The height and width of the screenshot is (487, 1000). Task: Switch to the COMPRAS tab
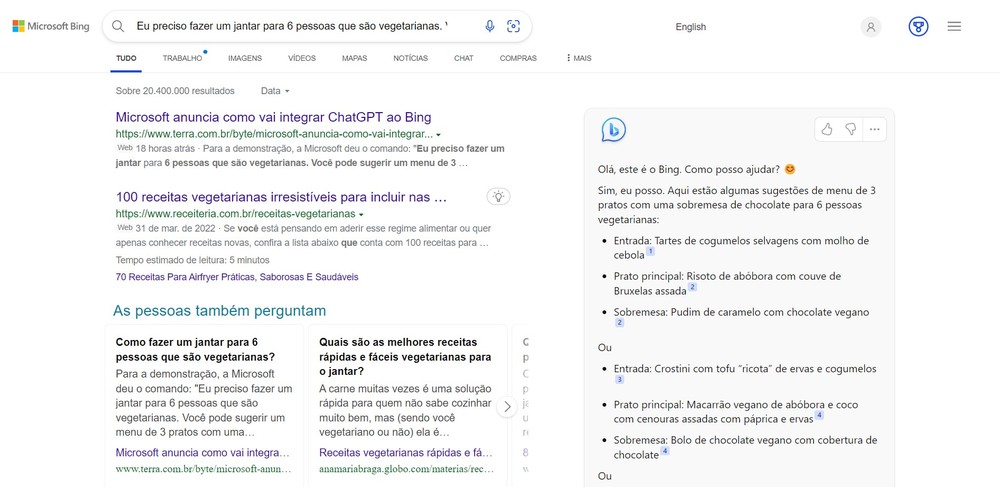click(x=518, y=58)
